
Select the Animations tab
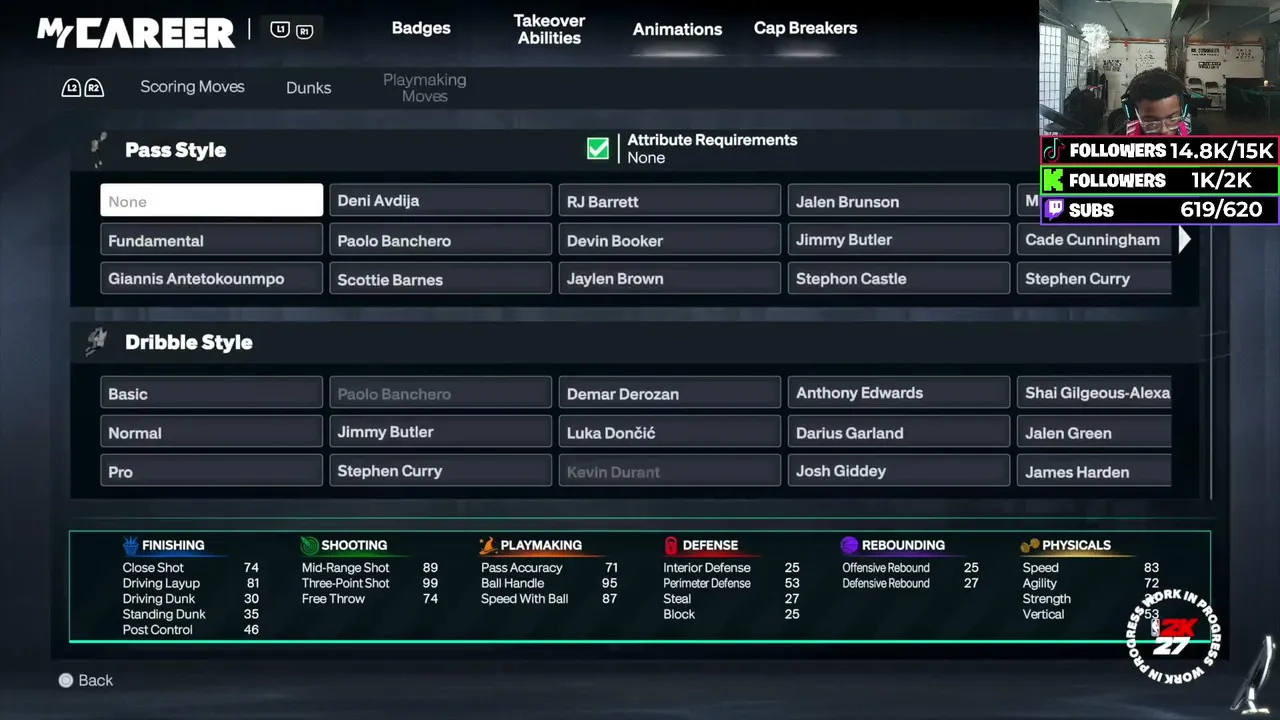(677, 29)
